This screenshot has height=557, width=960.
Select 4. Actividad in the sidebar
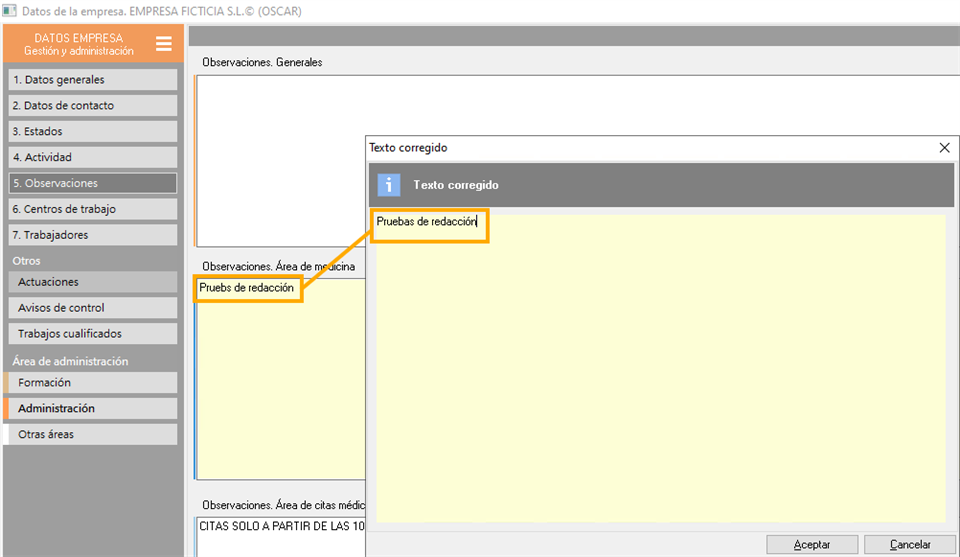click(93, 157)
